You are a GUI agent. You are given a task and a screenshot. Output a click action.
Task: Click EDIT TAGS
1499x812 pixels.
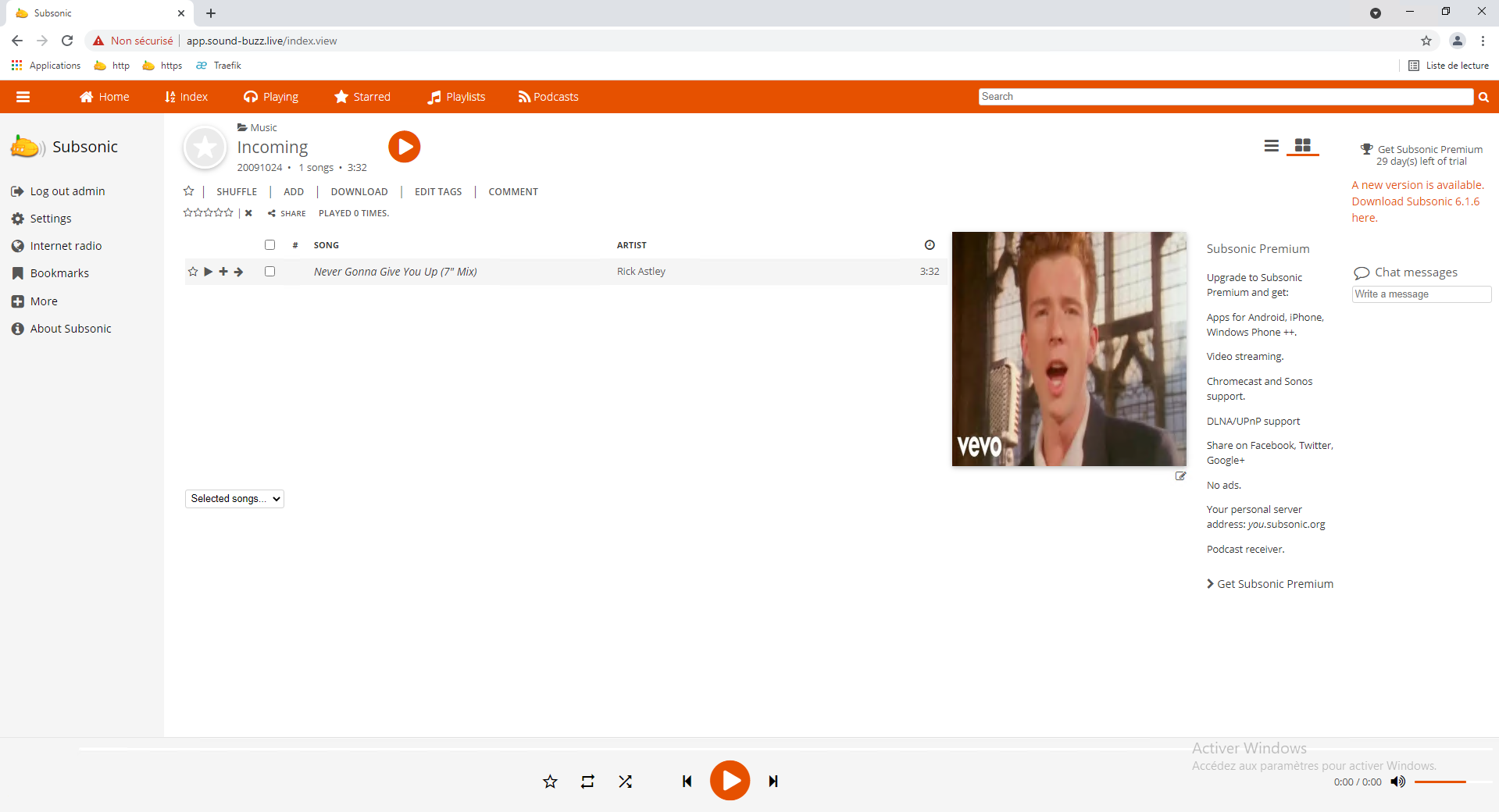coord(438,192)
